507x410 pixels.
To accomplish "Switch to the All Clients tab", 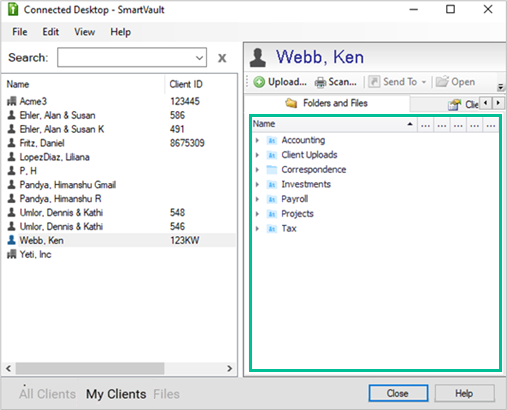I will click(47, 394).
